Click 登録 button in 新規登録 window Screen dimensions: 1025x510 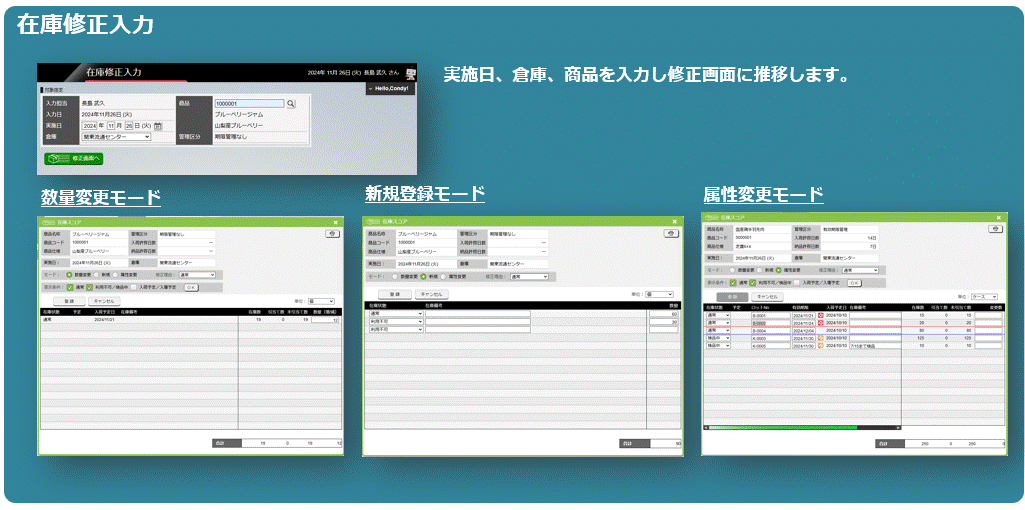coord(395,294)
